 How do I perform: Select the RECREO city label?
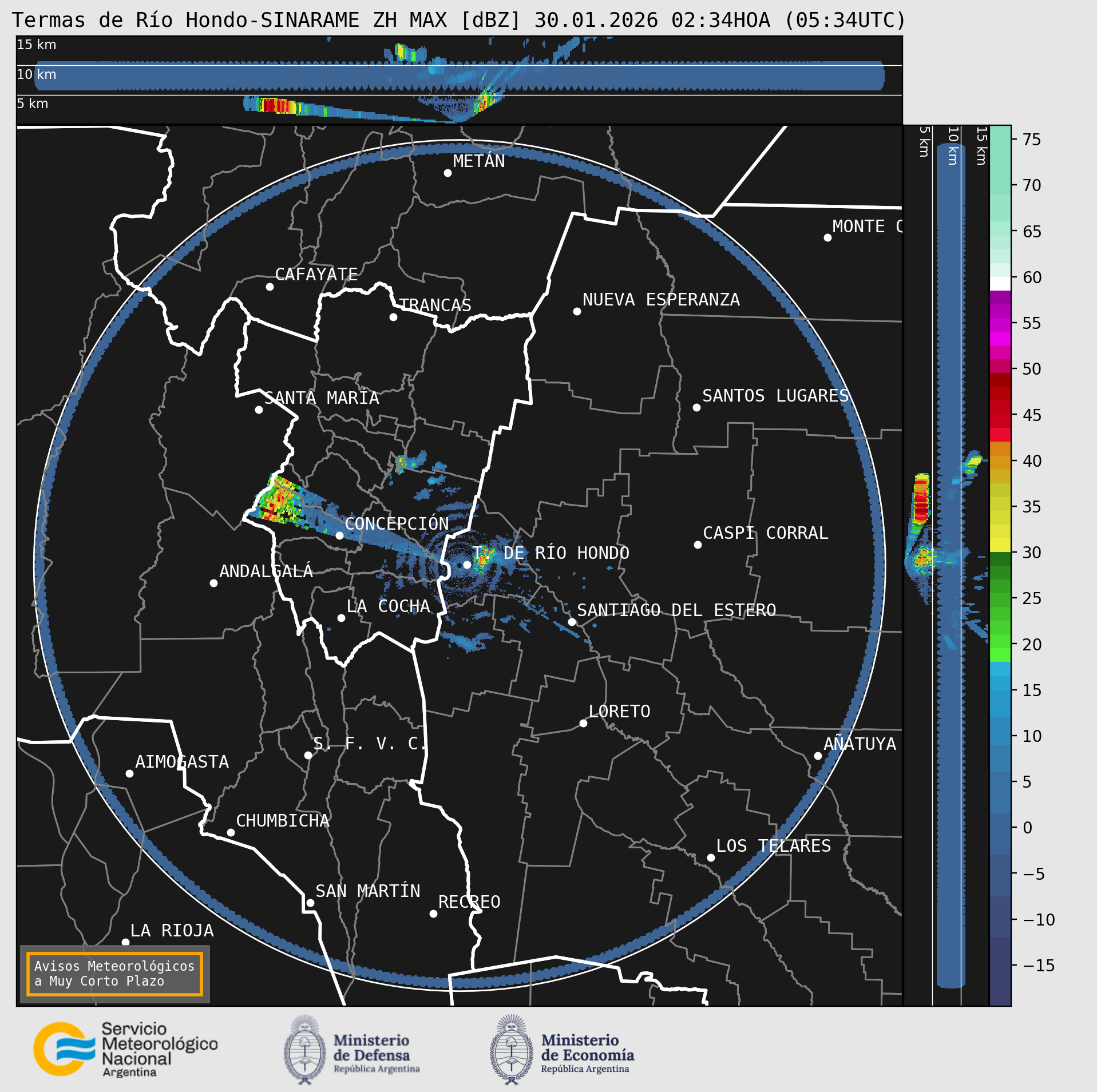coord(469,902)
